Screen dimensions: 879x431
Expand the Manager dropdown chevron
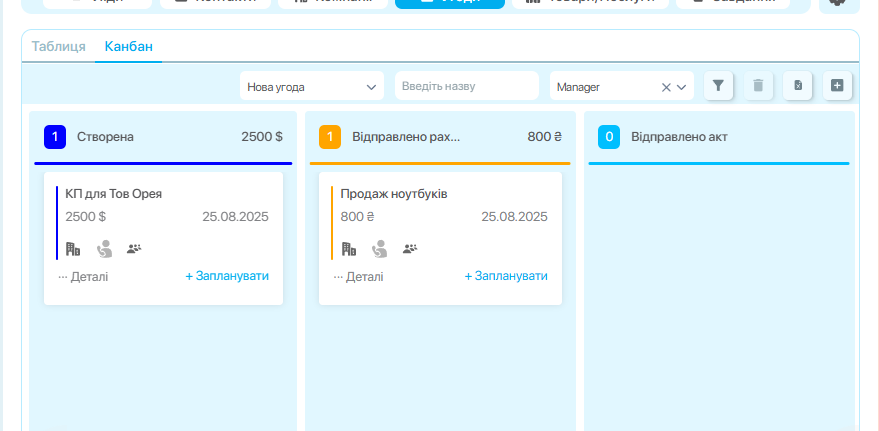(x=683, y=87)
